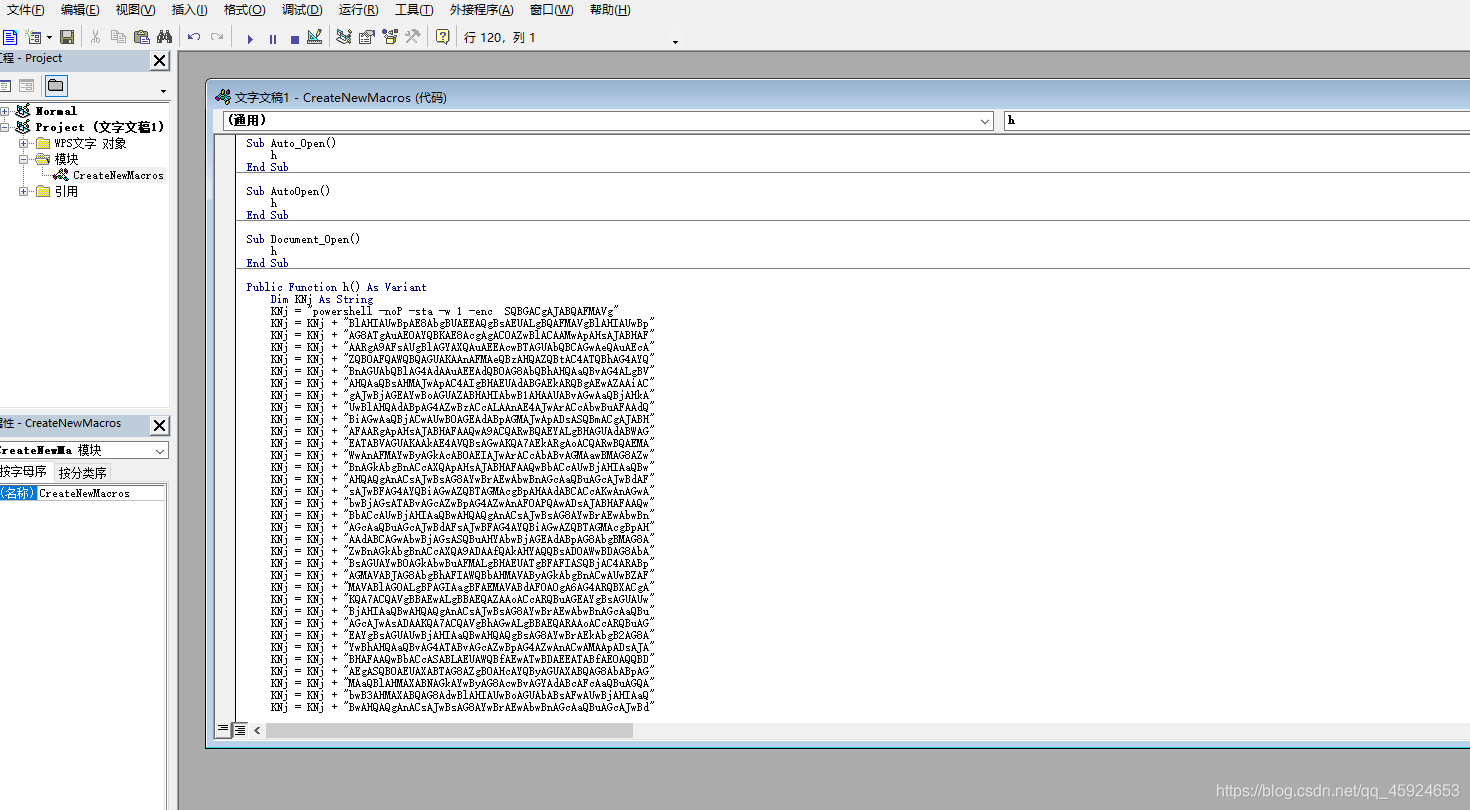Screen dimensions: 1470x810
Task: Open Project Explorer icon in toolbar
Action: click(344, 37)
